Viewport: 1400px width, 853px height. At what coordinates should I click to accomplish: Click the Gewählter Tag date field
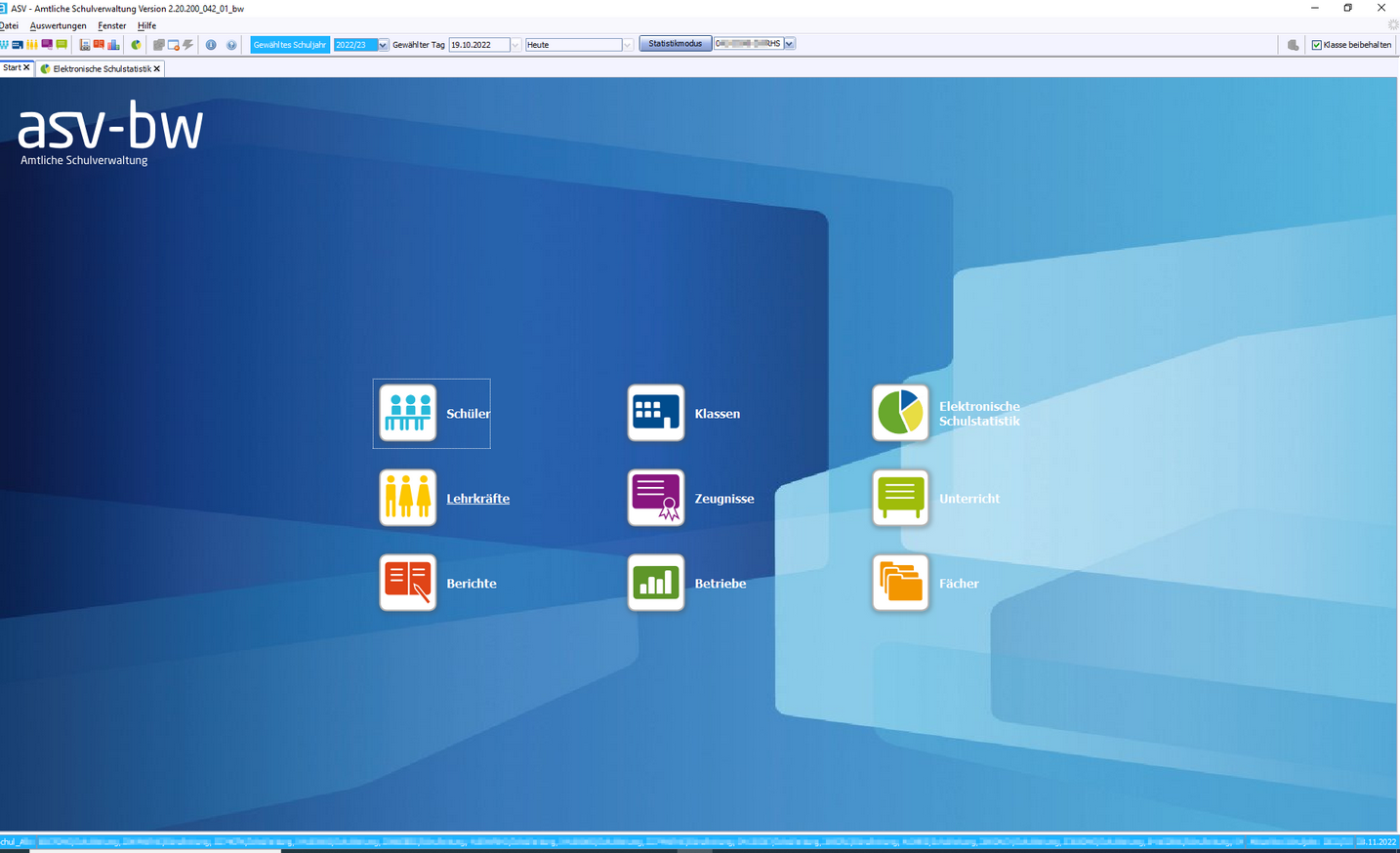[478, 45]
